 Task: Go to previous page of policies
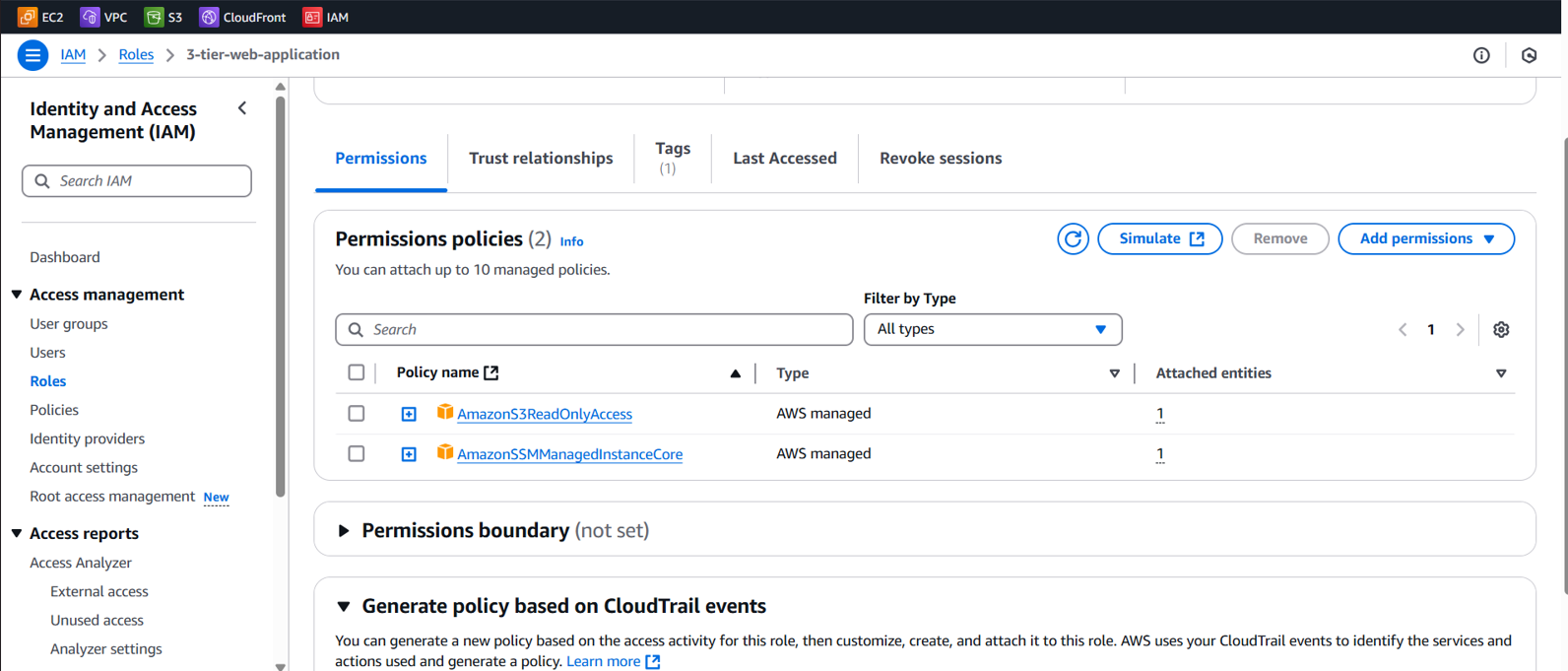tap(1403, 329)
